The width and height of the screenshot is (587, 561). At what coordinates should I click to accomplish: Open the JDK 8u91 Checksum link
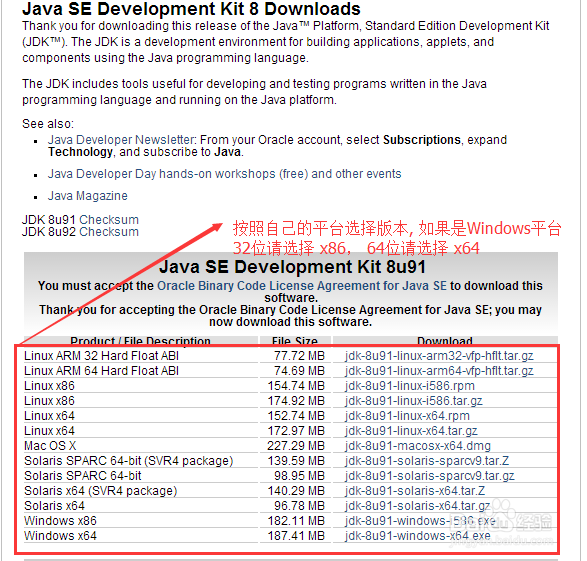point(109,220)
